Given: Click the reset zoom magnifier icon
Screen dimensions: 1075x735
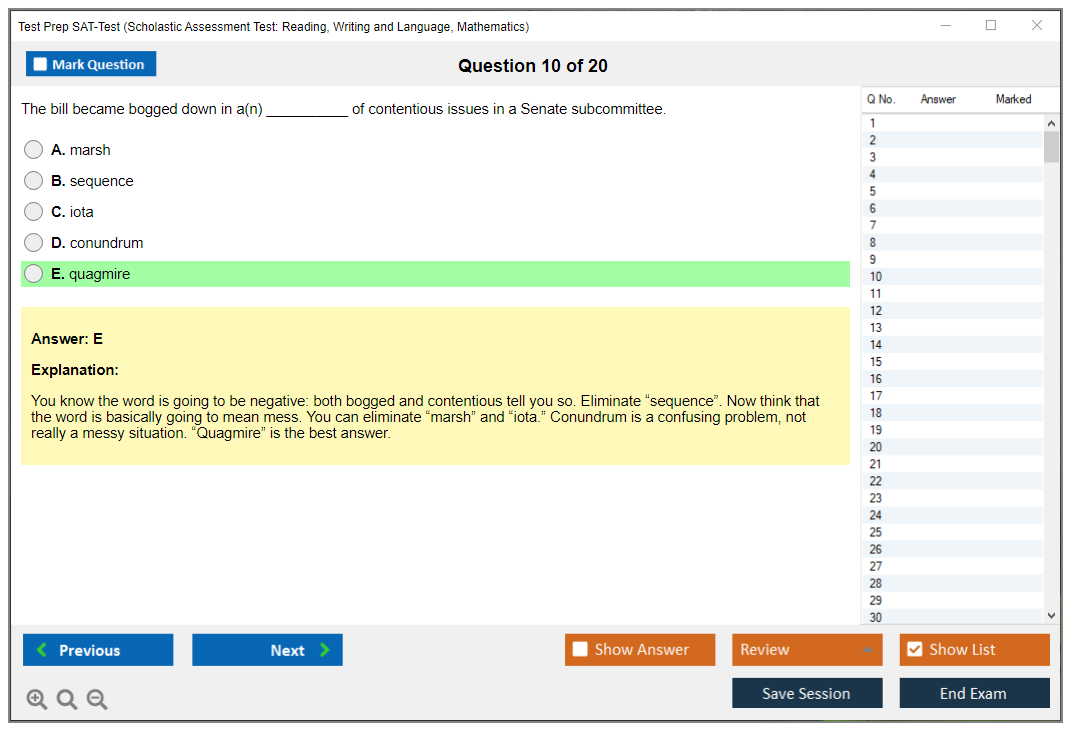Looking at the screenshot, I should click(x=66, y=699).
